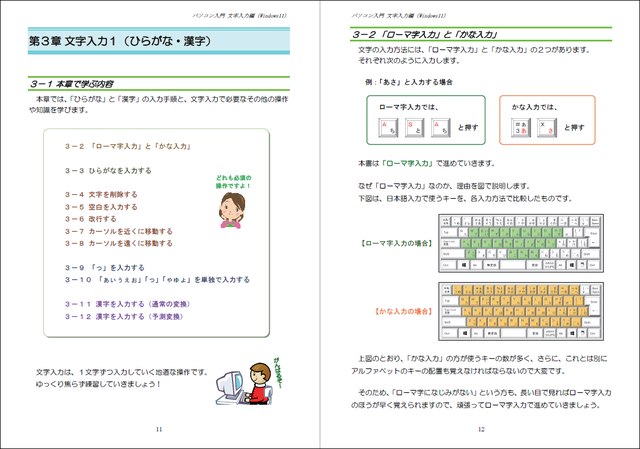The width and height of the screenshot is (640, 449).
Task: Click the boy at computer illustration
Action: pos(245,384)
